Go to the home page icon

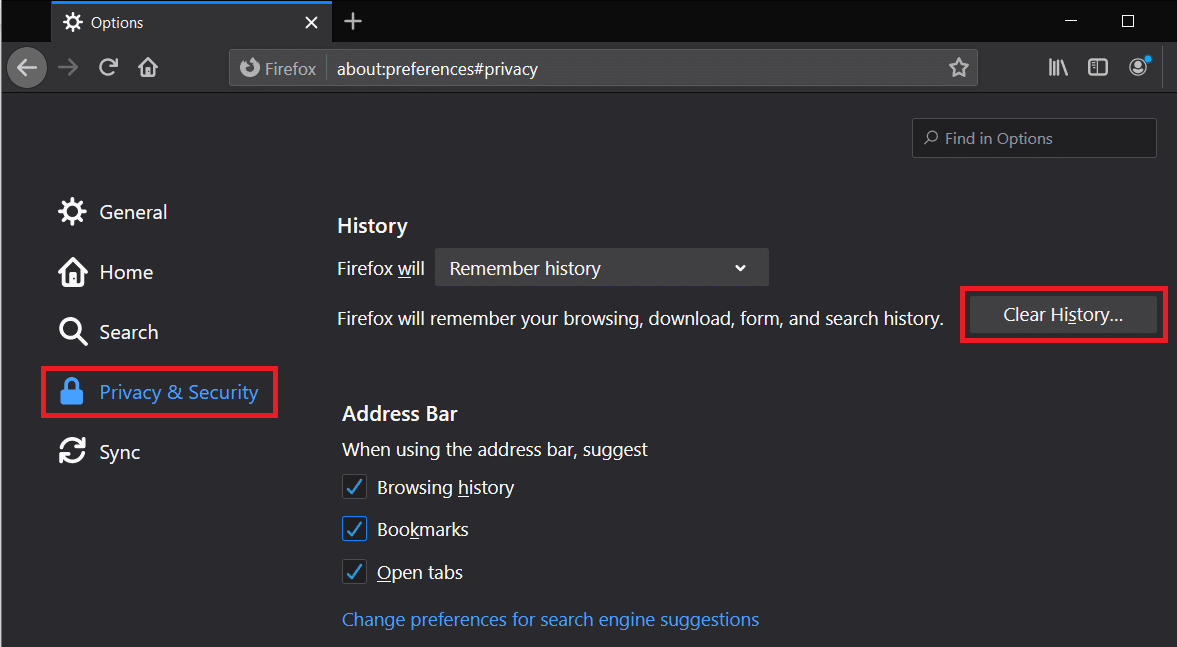tap(148, 68)
